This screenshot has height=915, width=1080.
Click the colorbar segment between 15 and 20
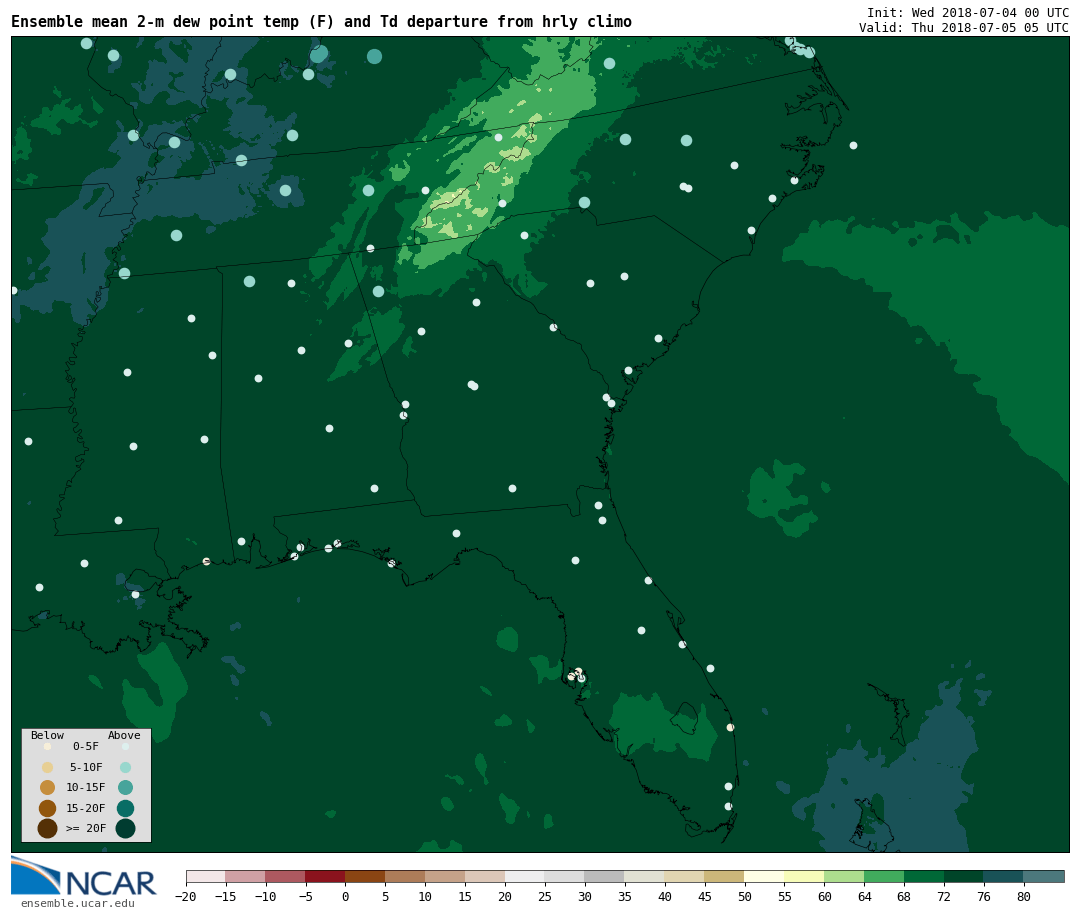tap(486, 877)
